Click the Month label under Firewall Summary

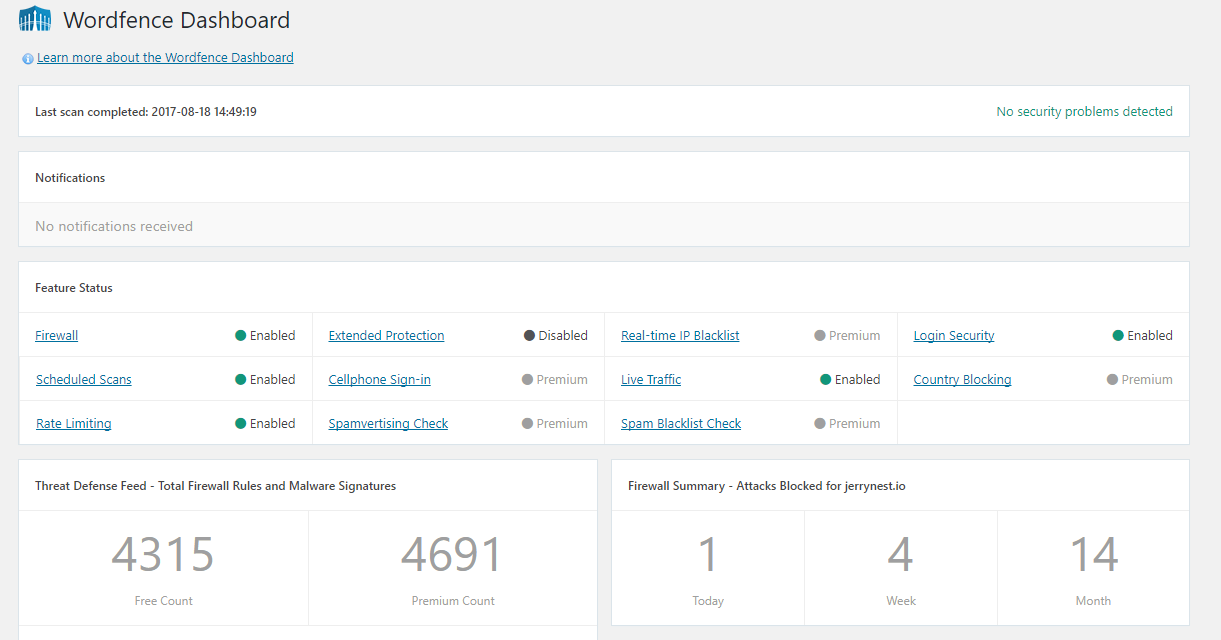(x=1093, y=601)
